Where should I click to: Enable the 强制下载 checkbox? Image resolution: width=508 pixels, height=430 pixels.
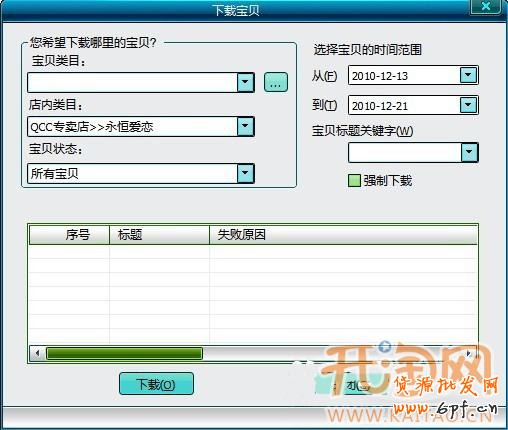[354, 181]
